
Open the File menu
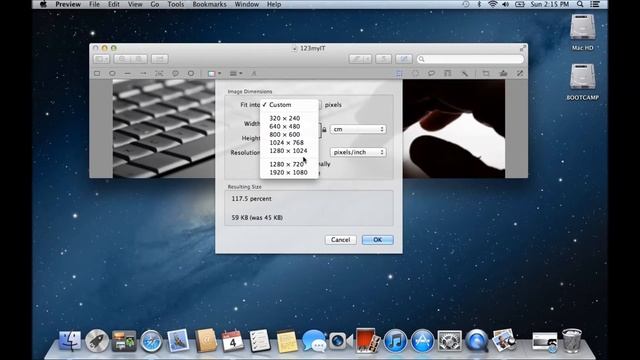(94, 4)
